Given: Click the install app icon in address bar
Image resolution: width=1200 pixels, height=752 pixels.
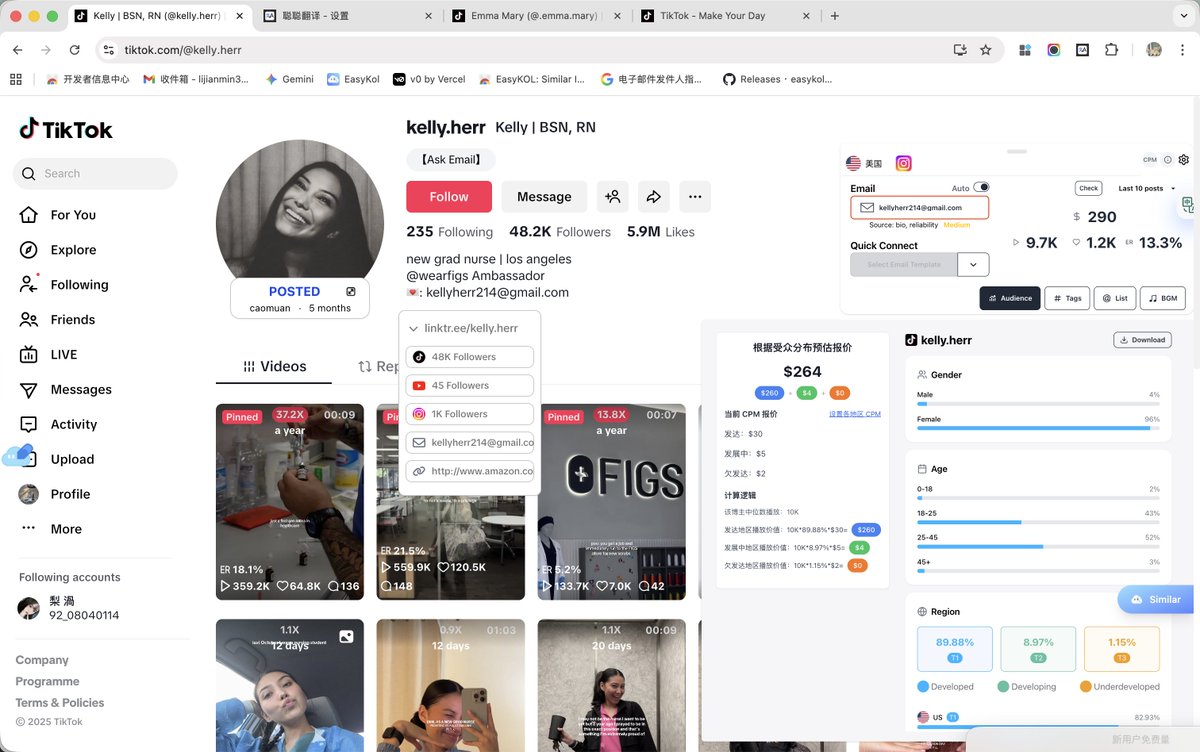Looking at the screenshot, I should coord(960,50).
